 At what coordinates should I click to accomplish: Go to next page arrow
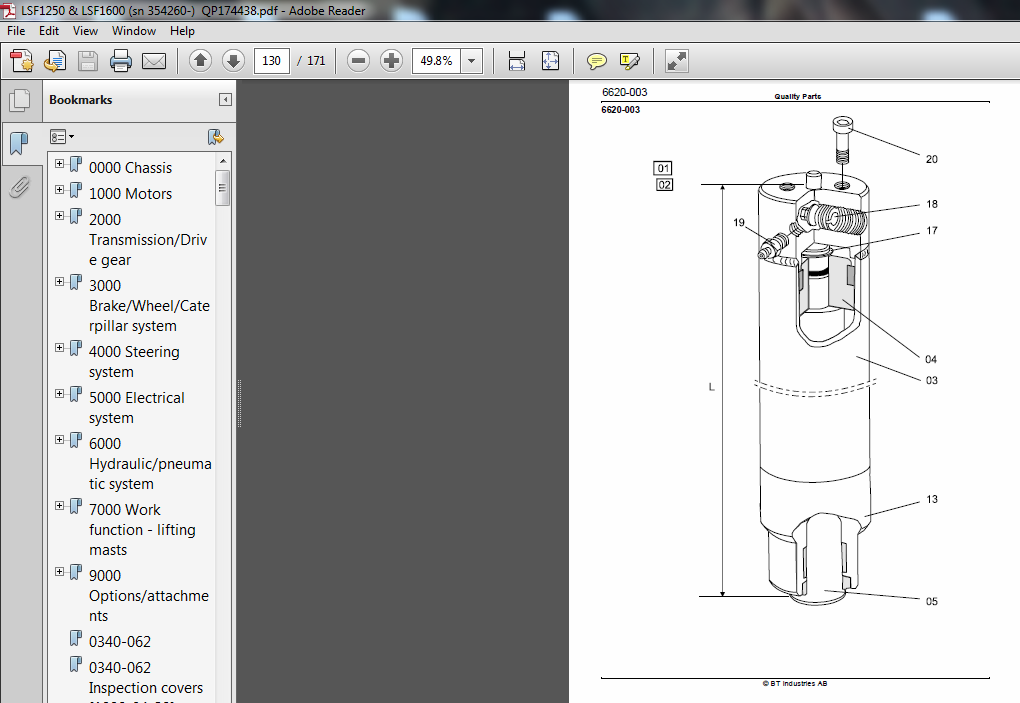(233, 61)
